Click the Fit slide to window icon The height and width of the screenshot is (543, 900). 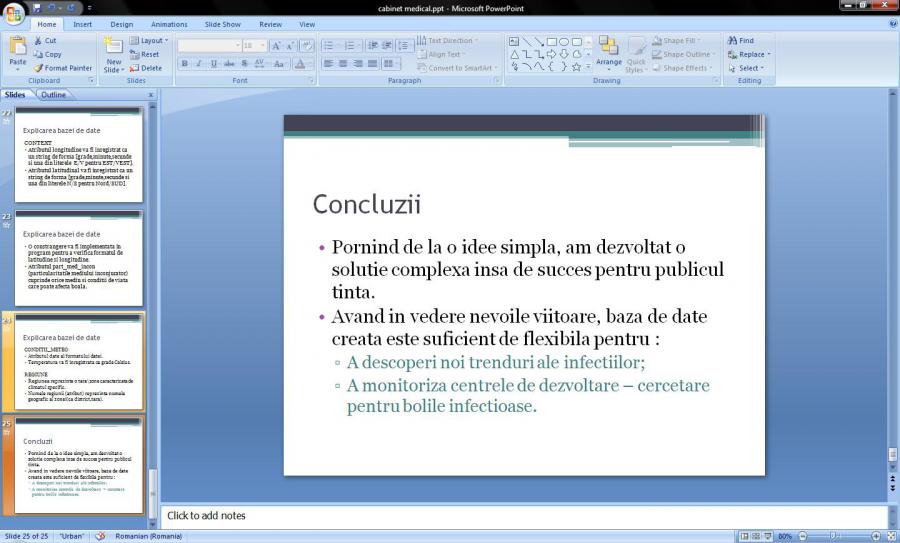[x=890, y=536]
